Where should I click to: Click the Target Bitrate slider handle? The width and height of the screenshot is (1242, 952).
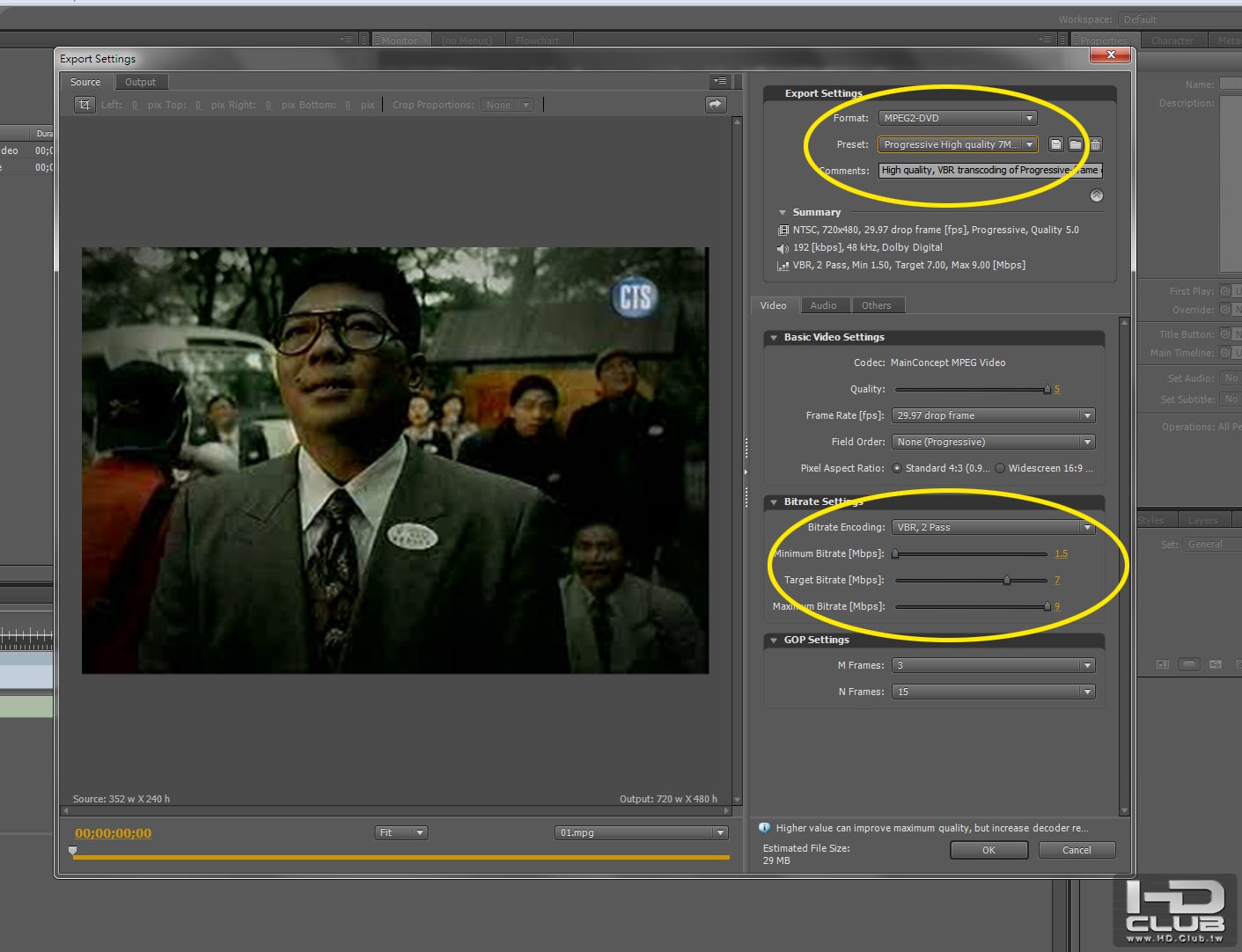click(1007, 580)
